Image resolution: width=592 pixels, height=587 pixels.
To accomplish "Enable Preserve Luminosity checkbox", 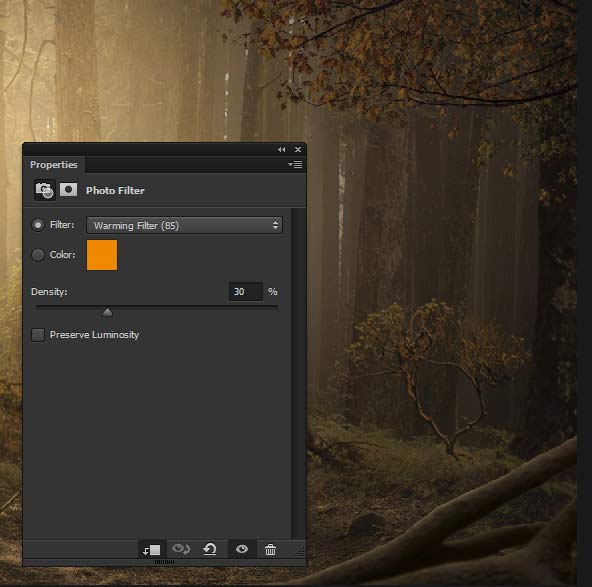I will (x=38, y=335).
